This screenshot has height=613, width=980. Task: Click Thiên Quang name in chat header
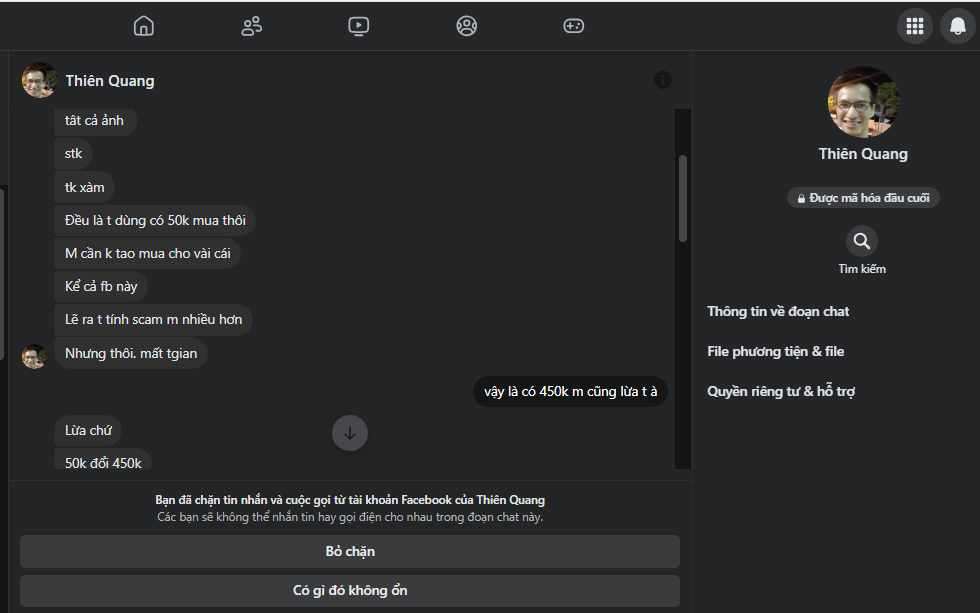pos(110,81)
